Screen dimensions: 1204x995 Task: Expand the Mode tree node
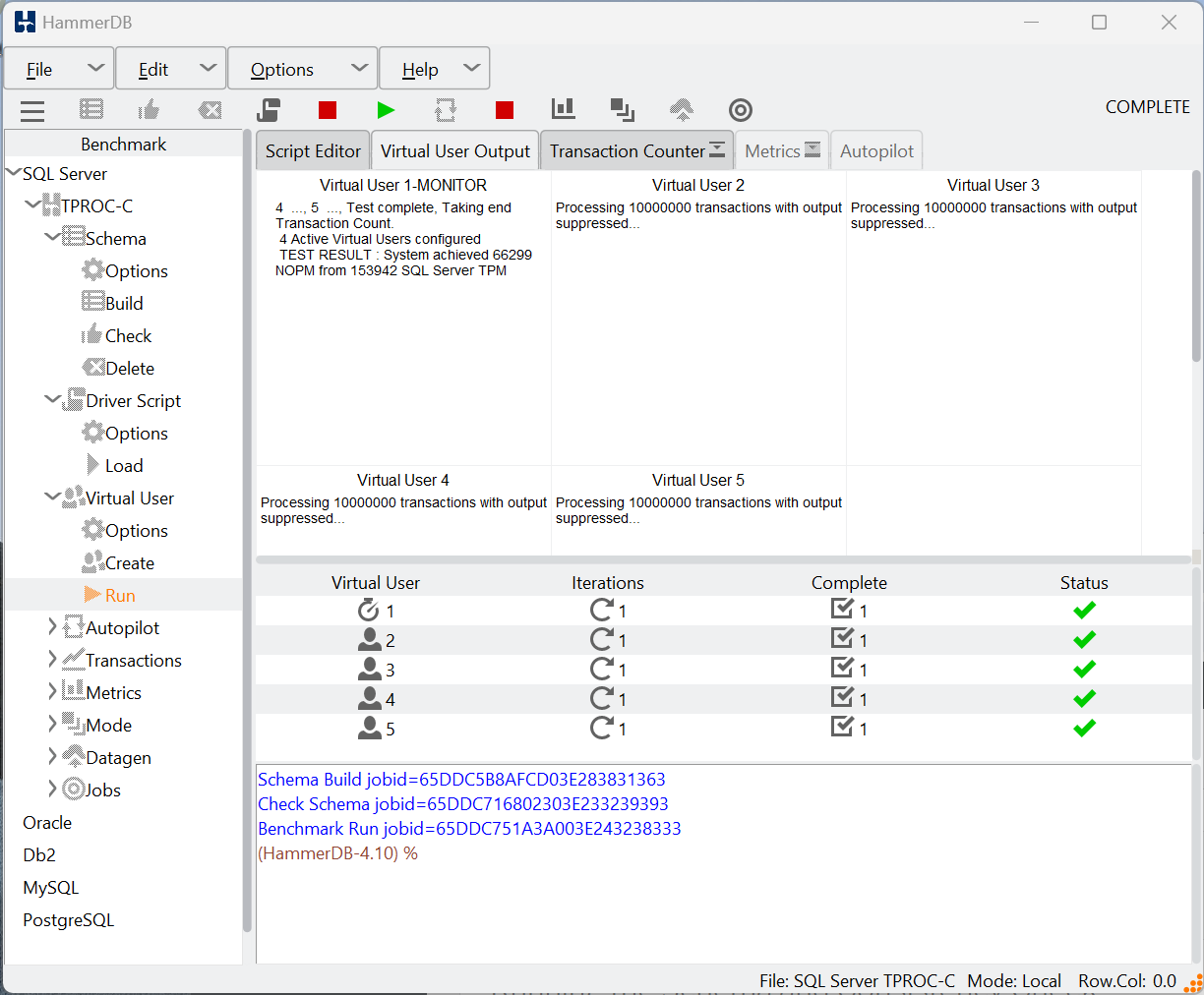pos(52,724)
